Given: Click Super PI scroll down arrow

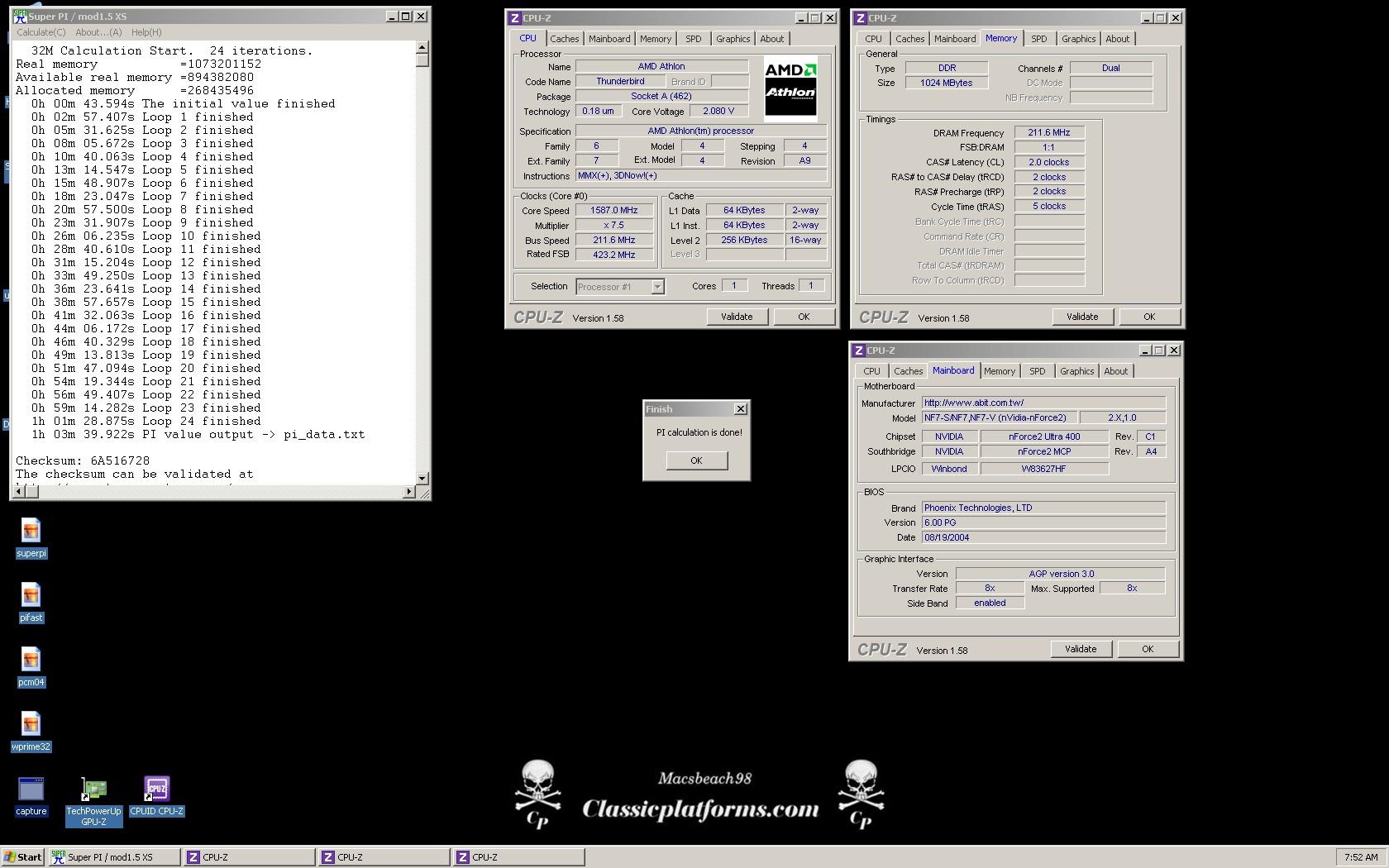Looking at the screenshot, I should pos(422,478).
